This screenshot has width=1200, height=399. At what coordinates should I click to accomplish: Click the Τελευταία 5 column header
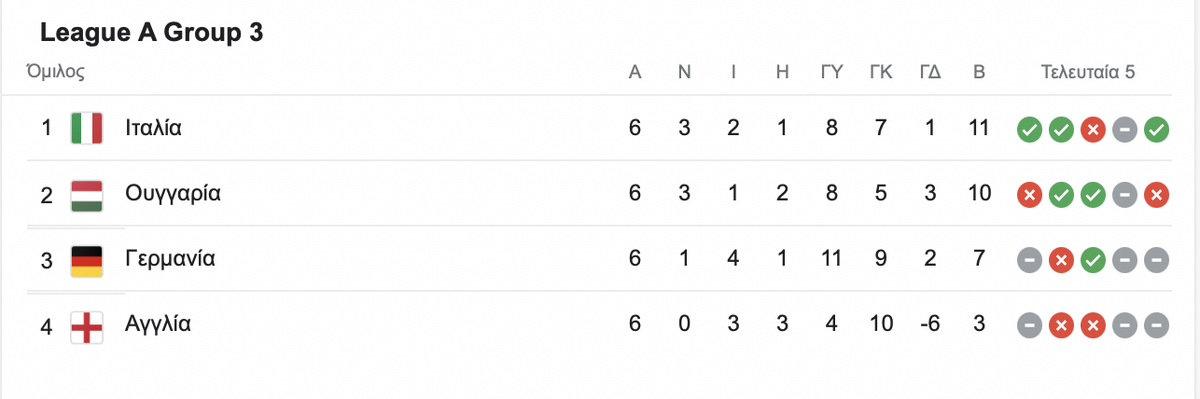(x=1088, y=72)
